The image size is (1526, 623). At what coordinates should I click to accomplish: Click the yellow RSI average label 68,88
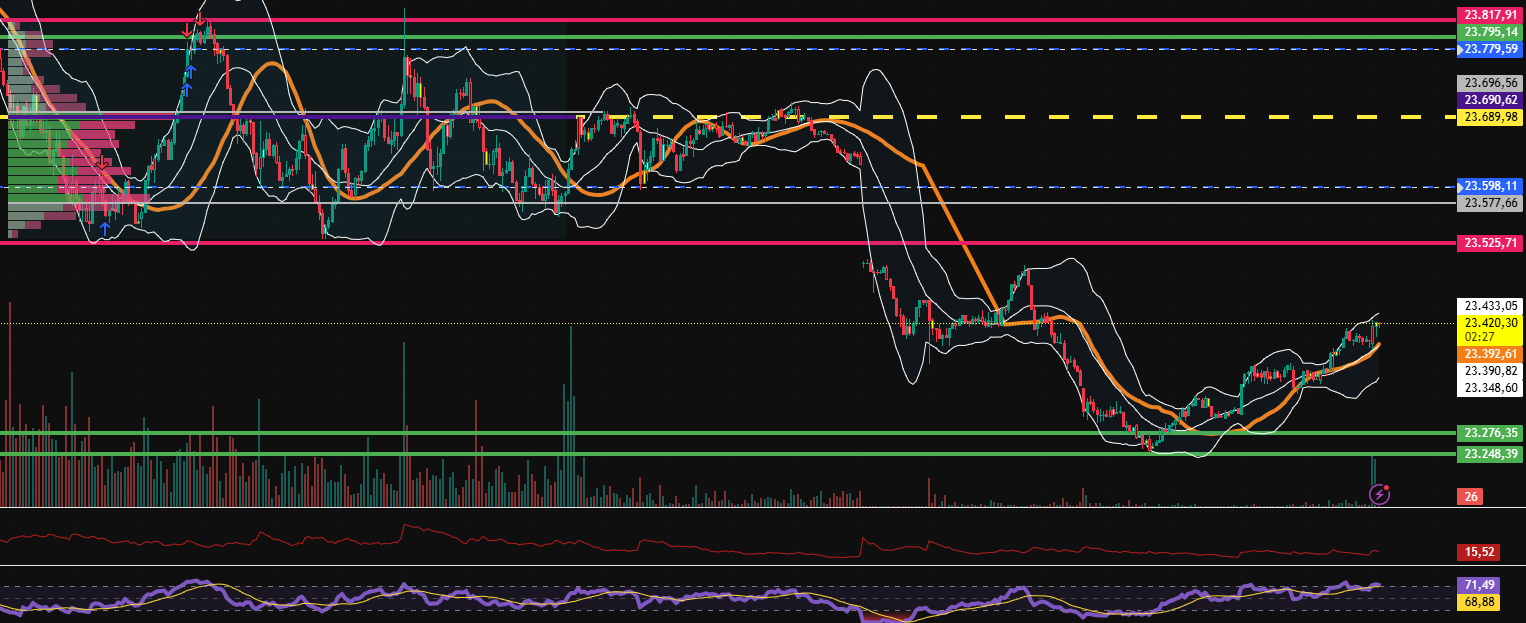pos(1478,600)
